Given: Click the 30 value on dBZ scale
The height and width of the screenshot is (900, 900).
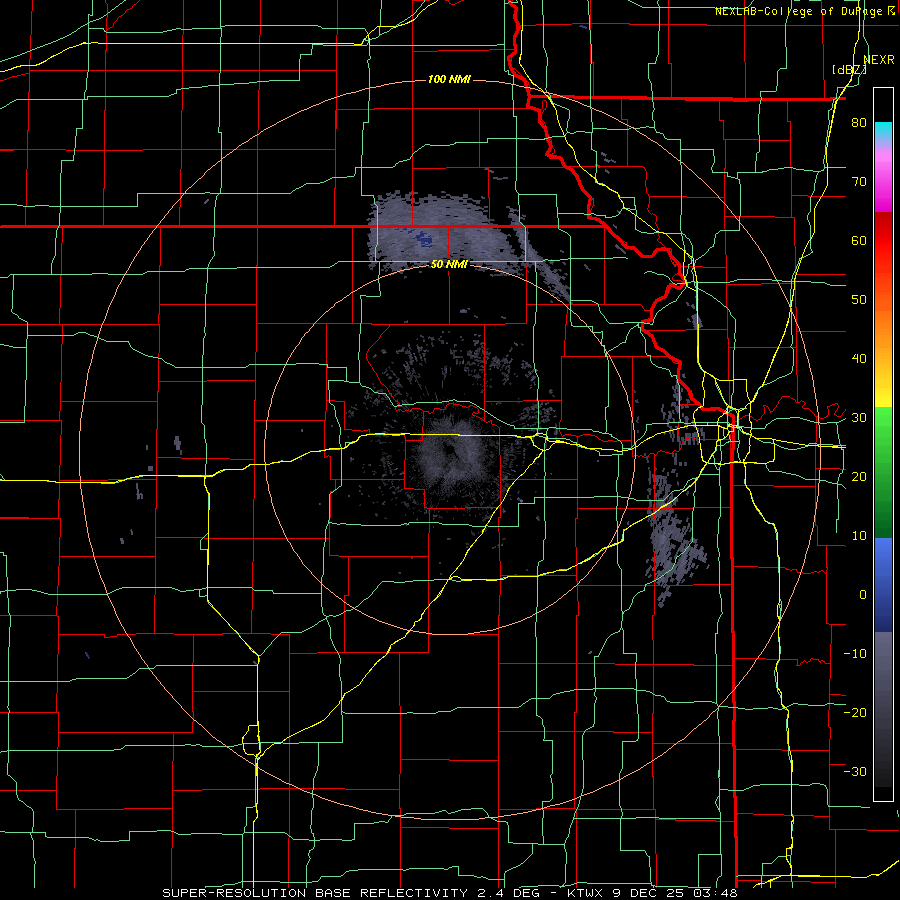Looking at the screenshot, I should tap(859, 417).
